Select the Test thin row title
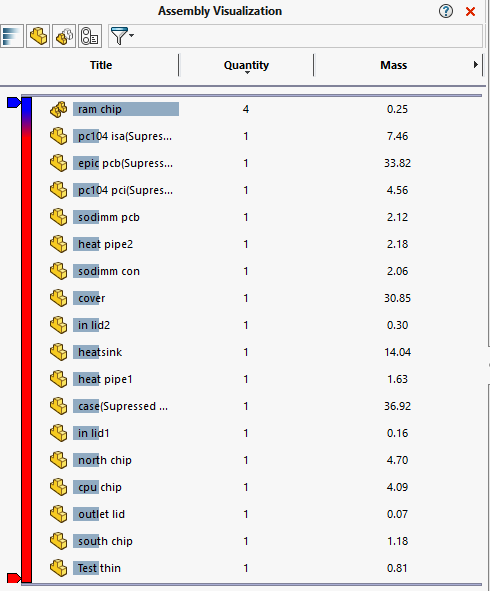490x591 pixels. pyautogui.click(x=99, y=568)
